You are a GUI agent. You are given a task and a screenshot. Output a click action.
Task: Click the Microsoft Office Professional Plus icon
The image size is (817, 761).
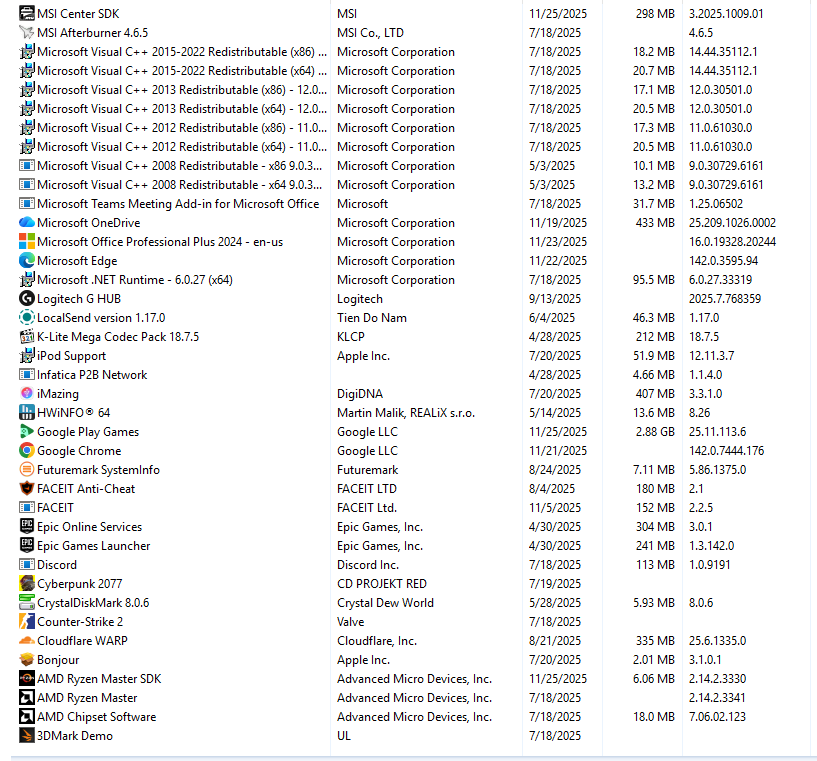pyautogui.click(x=27, y=242)
